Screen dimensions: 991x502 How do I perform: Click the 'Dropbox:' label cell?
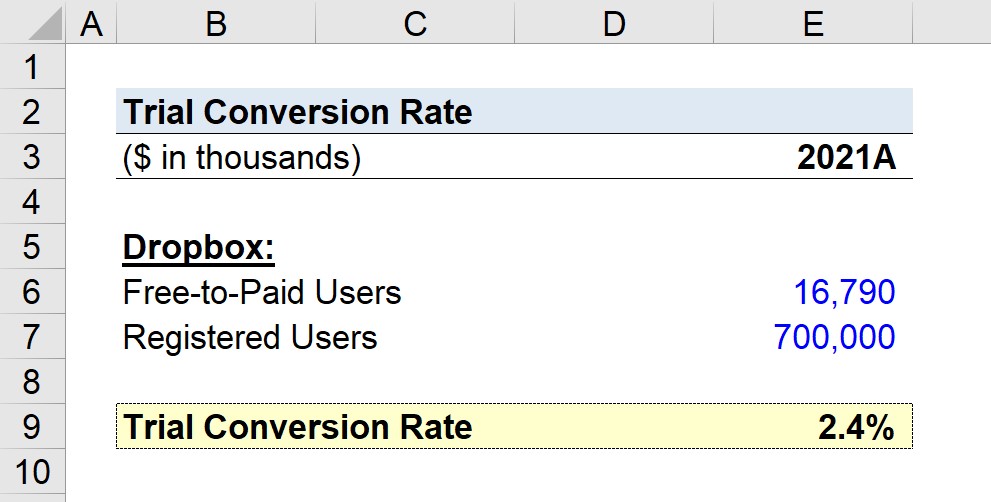198,247
